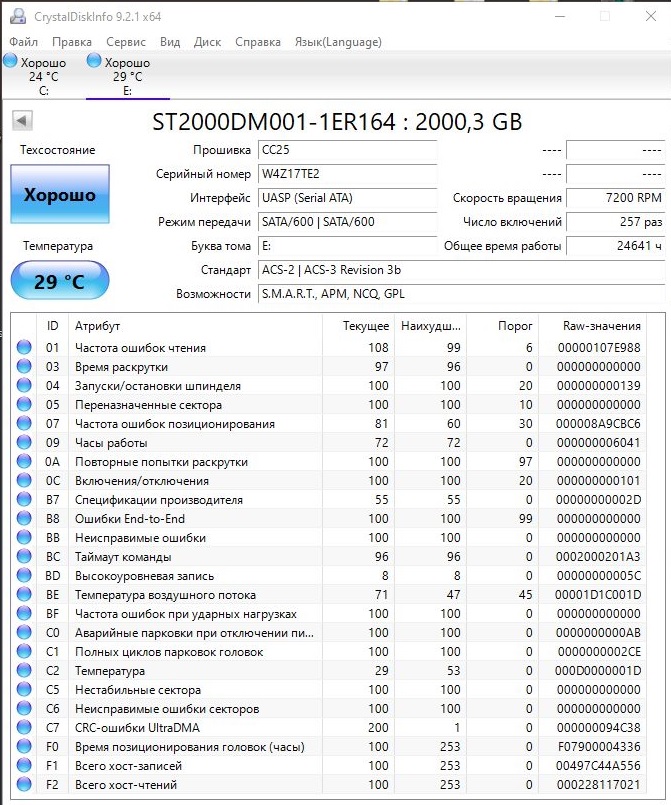Click status orb for Ошибки End-to-End
This screenshot has height=805, width=671.
coord(24,518)
